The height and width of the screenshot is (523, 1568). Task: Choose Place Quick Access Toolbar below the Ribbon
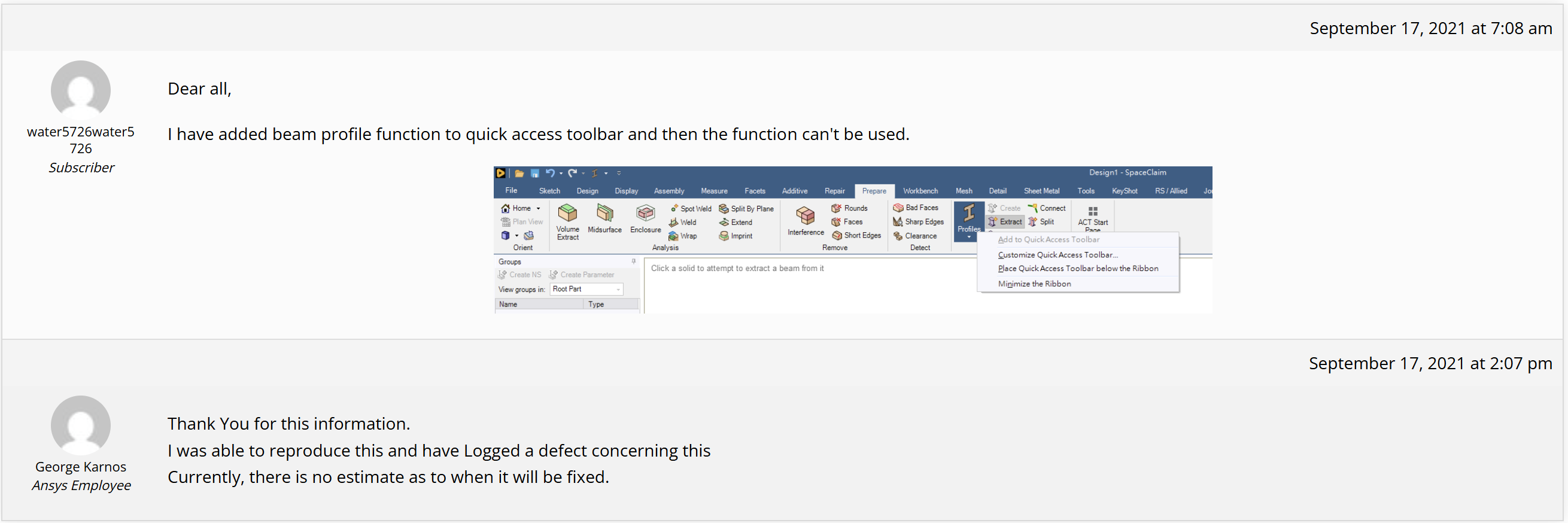click(1078, 269)
